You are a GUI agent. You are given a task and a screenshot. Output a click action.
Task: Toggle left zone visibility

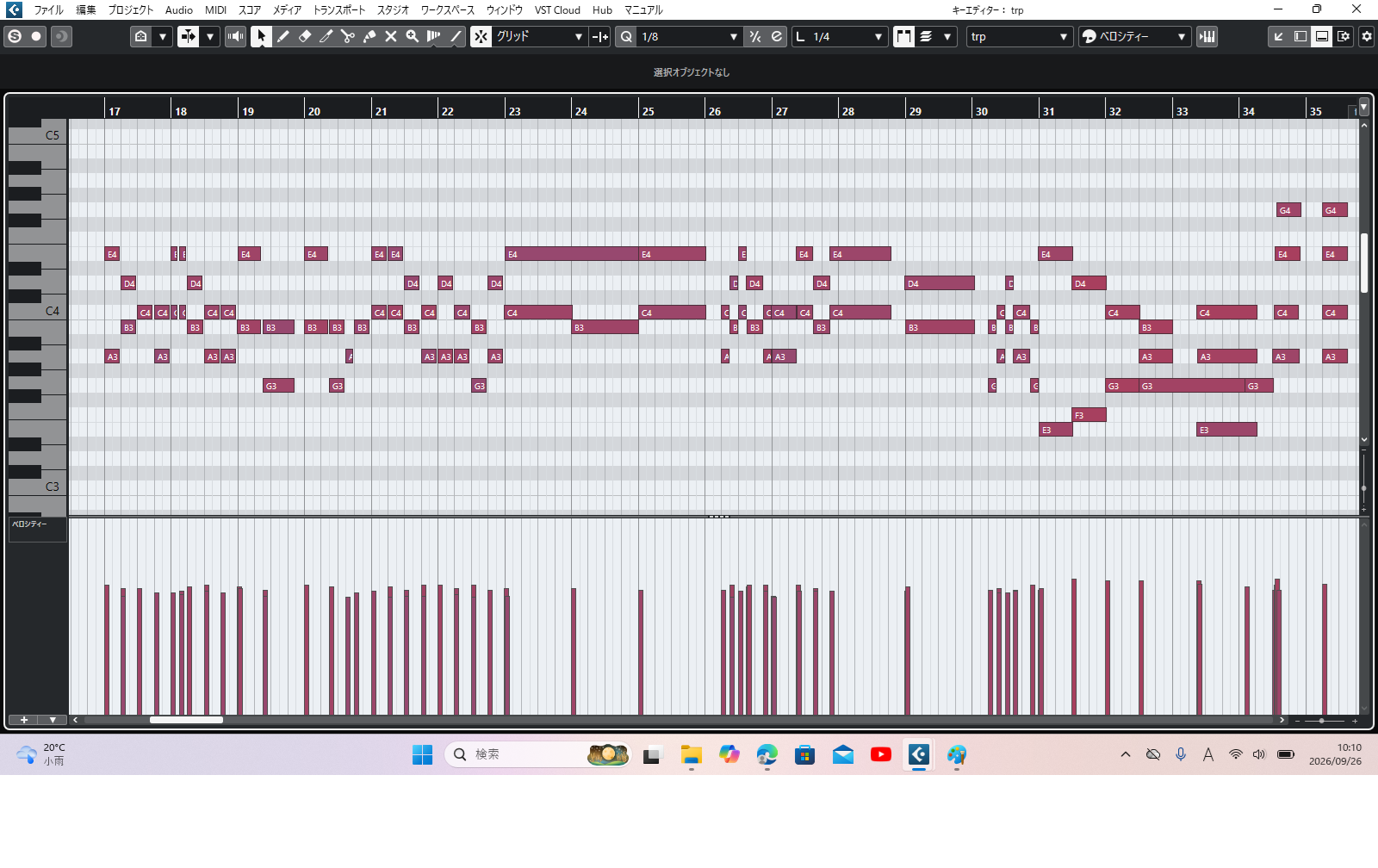[1300, 36]
